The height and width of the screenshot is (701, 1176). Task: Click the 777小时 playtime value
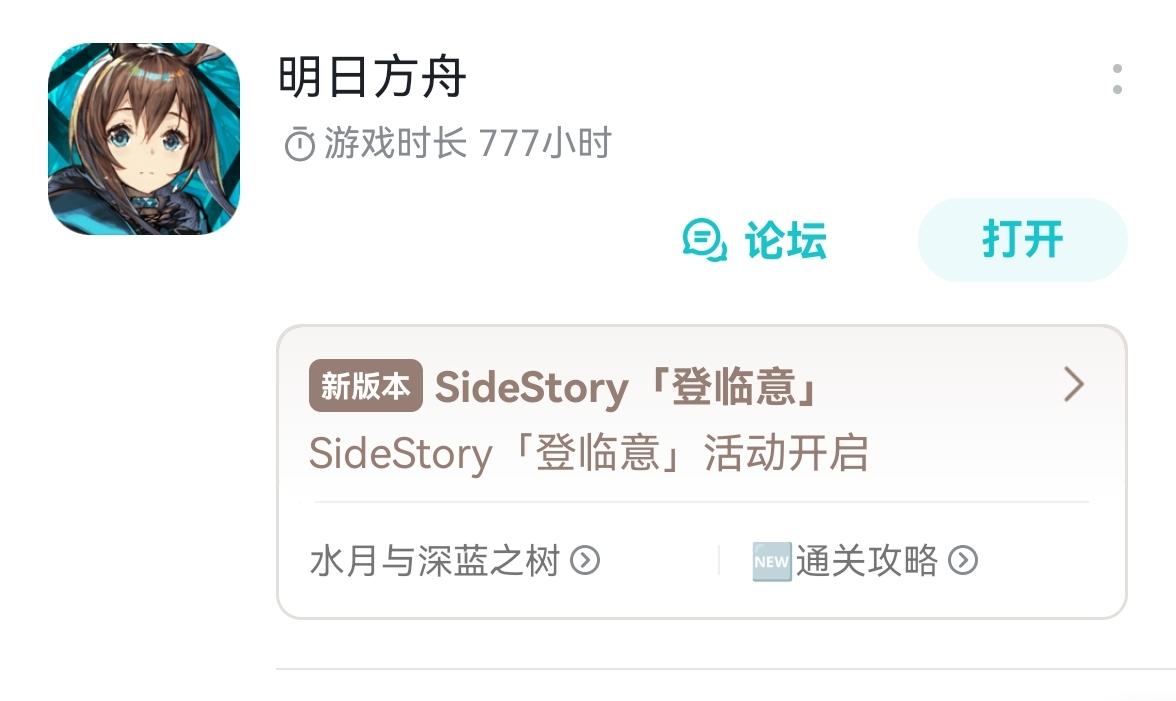point(545,145)
